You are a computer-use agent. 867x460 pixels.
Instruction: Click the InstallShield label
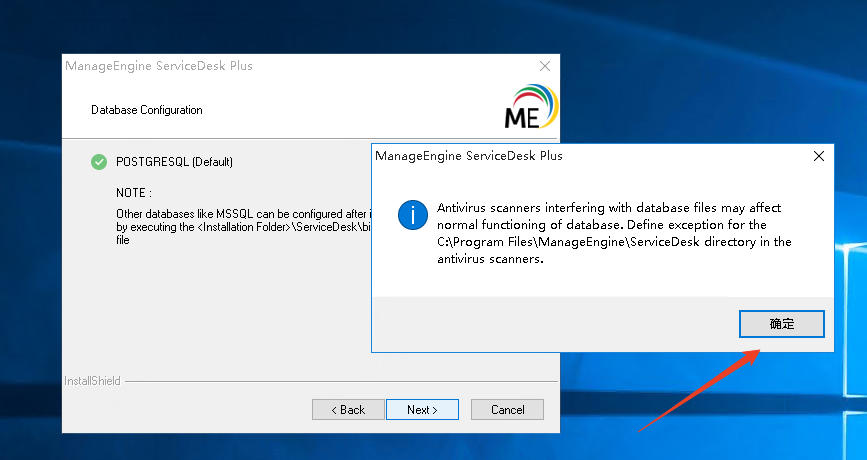pos(92,381)
